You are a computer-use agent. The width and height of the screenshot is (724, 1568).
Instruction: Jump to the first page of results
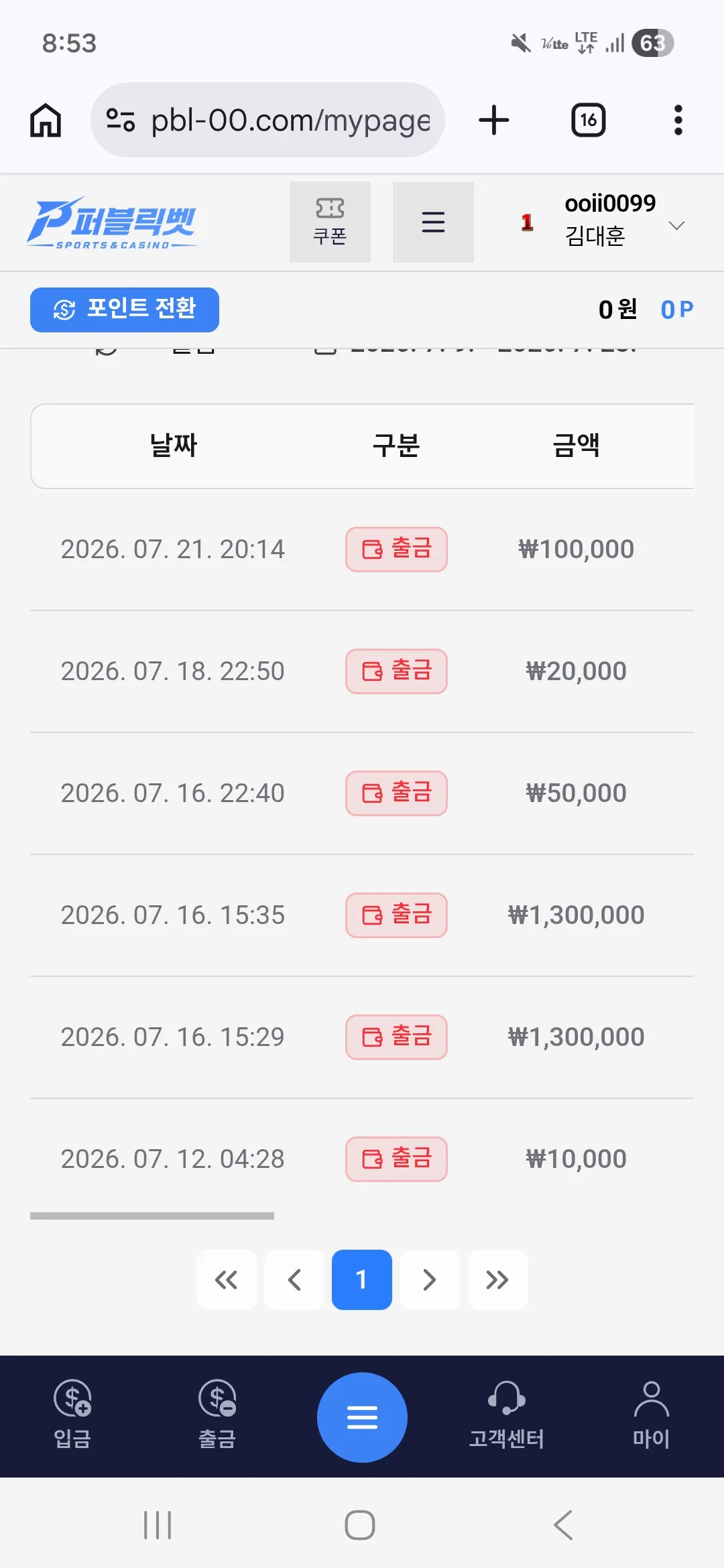[226, 1280]
